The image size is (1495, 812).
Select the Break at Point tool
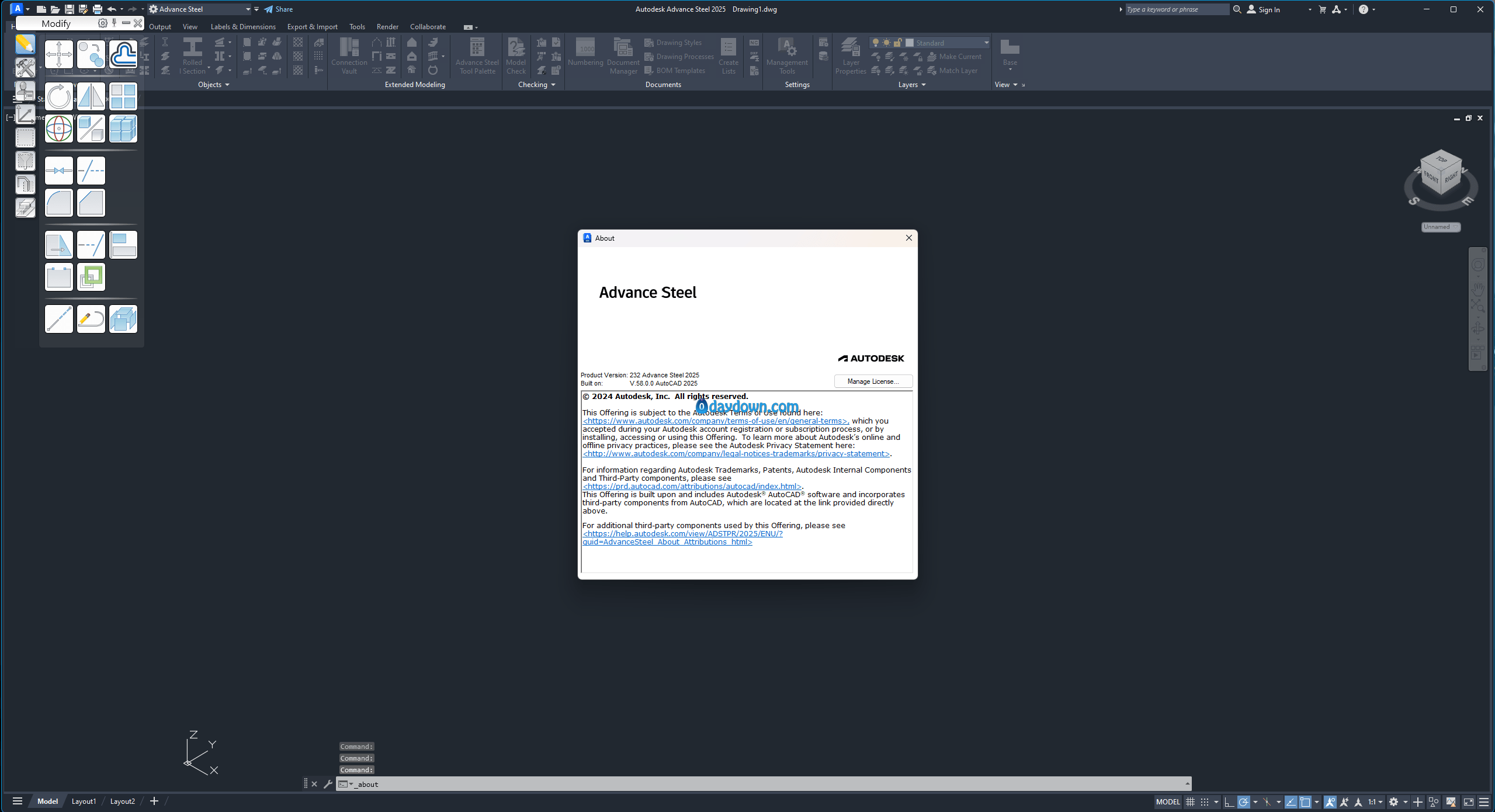point(59,171)
